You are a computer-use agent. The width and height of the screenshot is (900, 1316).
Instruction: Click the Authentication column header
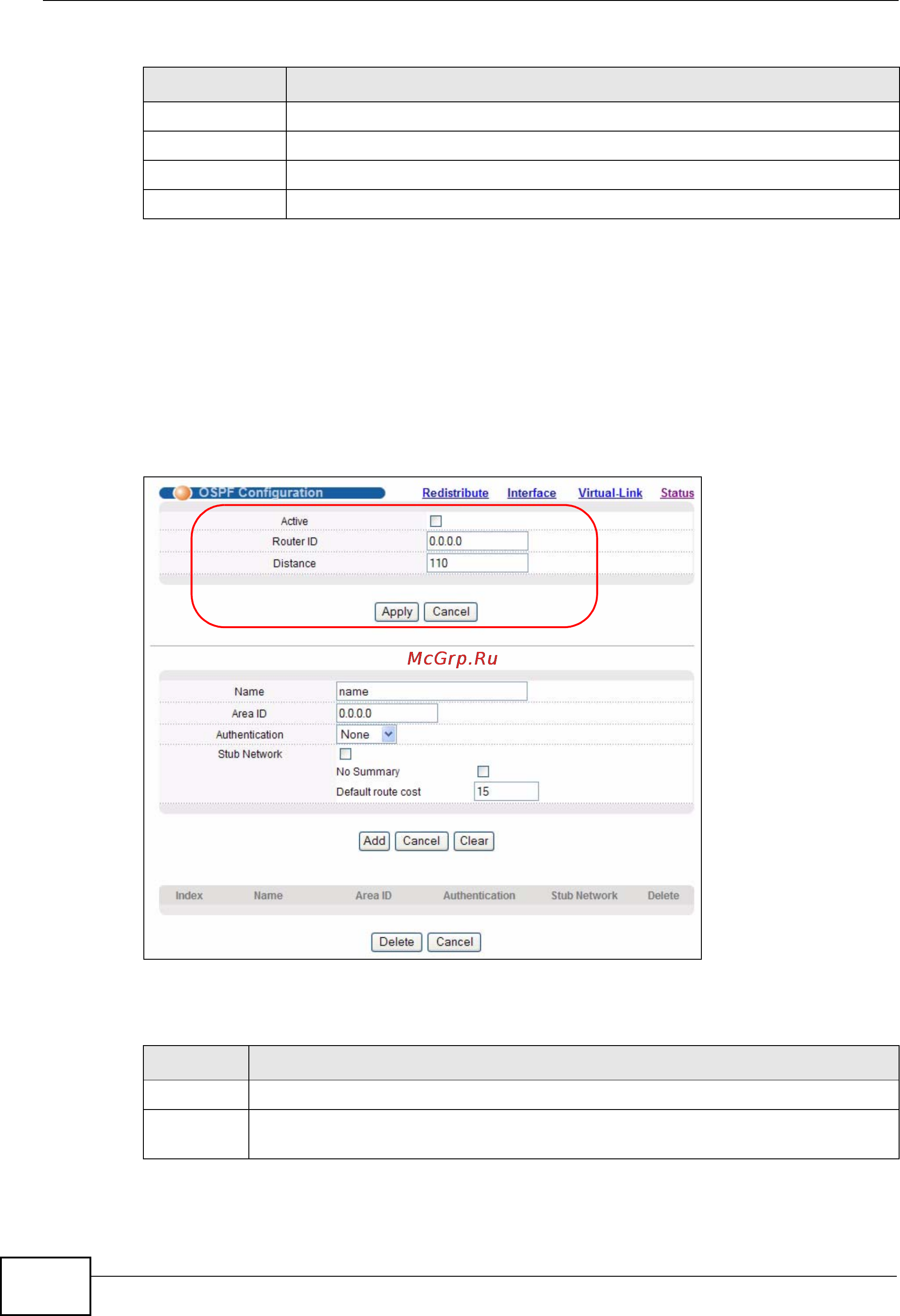pos(479,895)
